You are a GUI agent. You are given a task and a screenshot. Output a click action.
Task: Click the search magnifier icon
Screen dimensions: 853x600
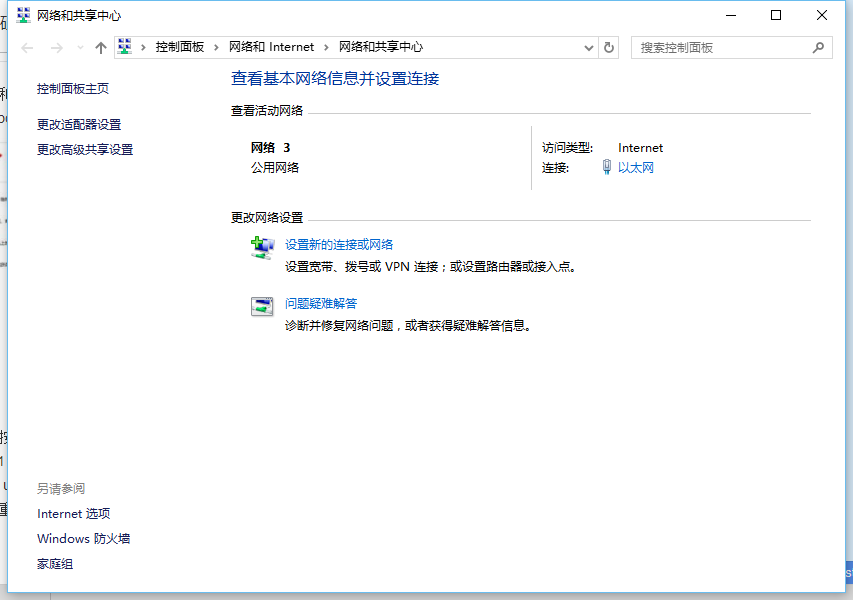818,48
